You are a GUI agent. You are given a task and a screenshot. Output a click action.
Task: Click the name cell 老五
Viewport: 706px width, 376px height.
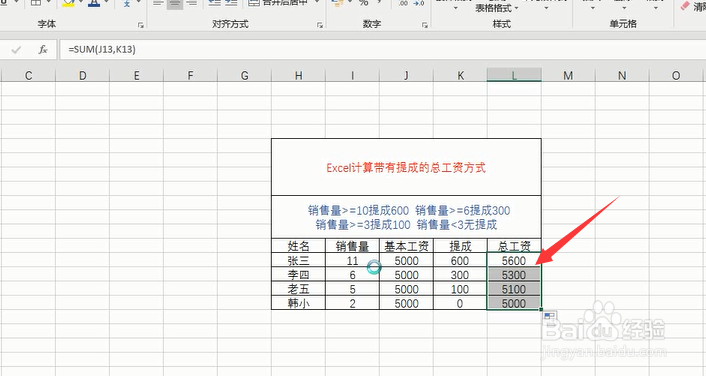(299, 289)
